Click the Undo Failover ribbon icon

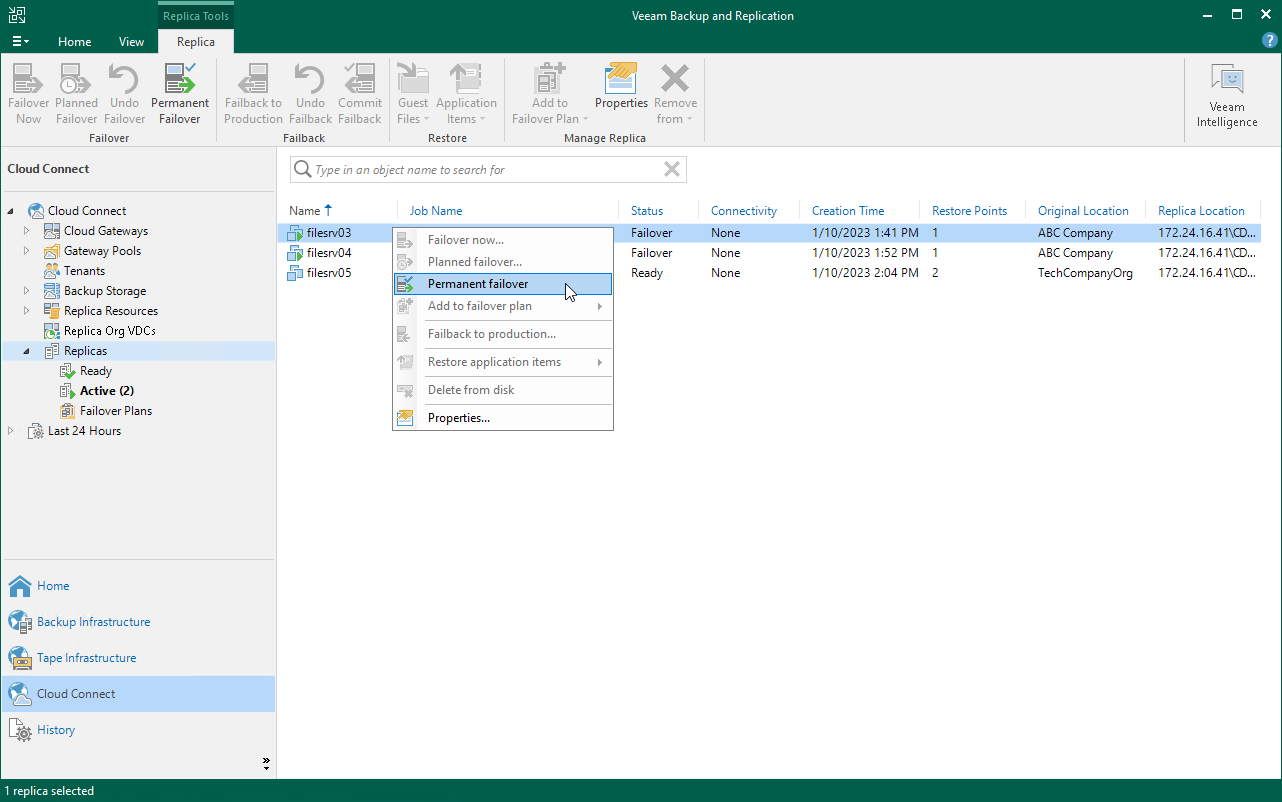(x=124, y=94)
